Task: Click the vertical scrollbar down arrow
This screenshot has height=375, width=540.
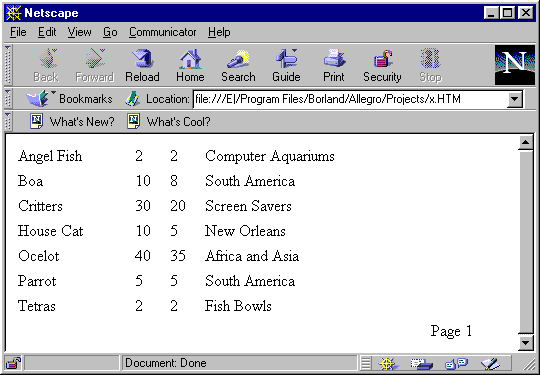Action: [526, 342]
